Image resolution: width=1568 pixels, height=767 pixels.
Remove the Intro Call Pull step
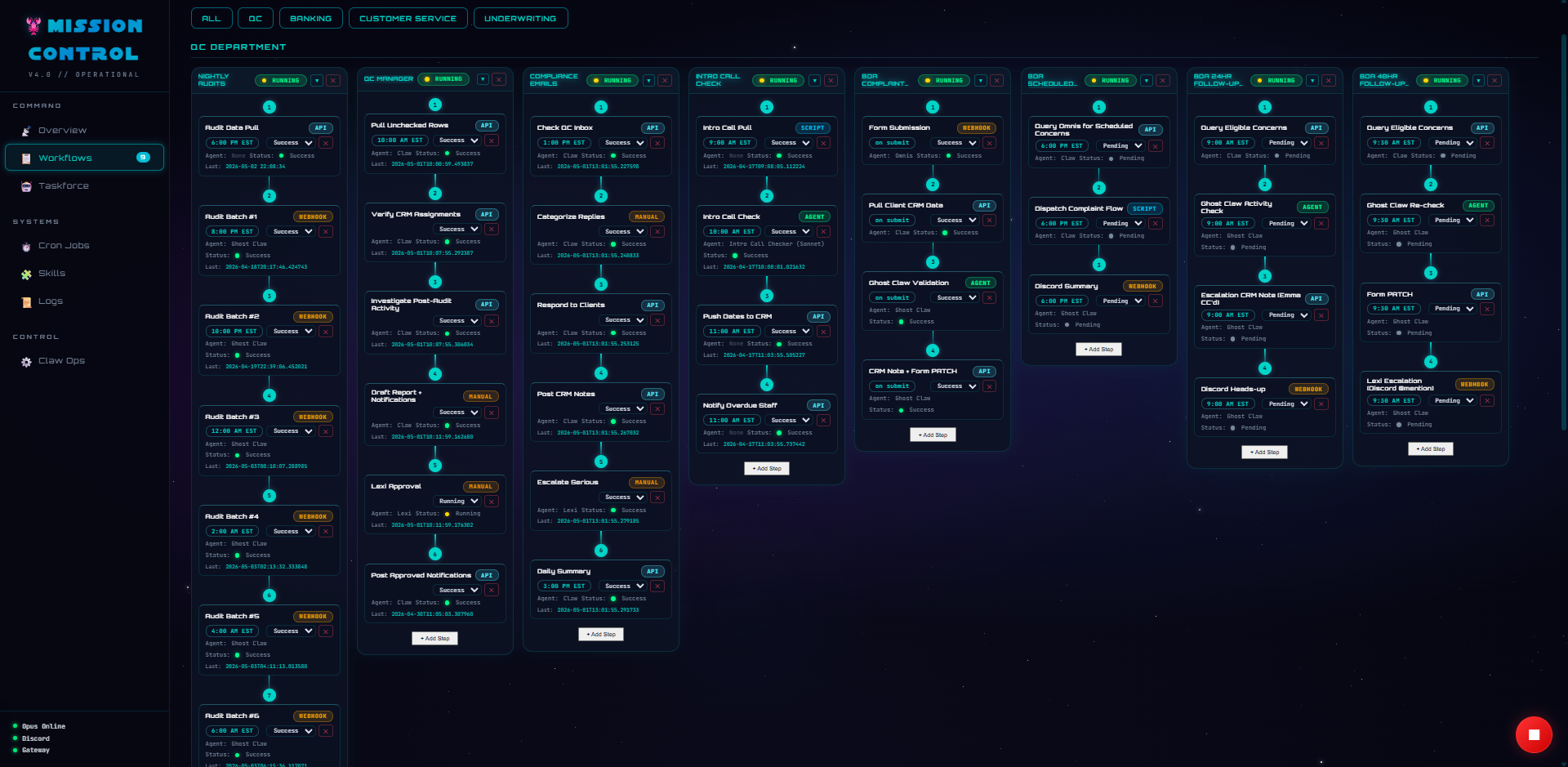[x=823, y=143]
